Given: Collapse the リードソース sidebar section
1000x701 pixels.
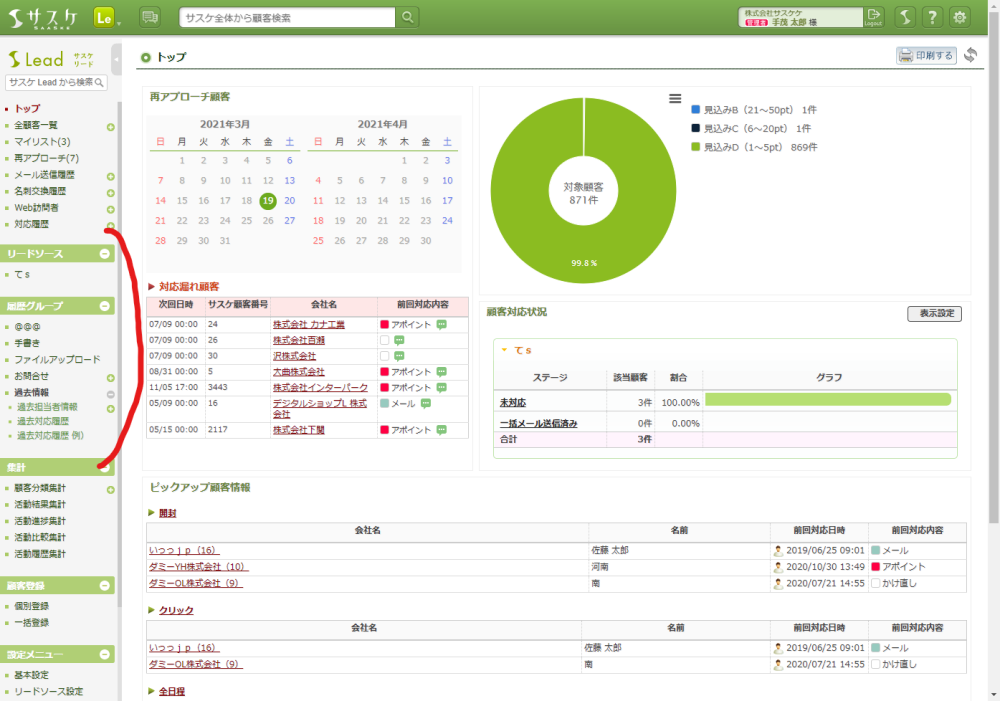Looking at the screenshot, I should click(105, 254).
